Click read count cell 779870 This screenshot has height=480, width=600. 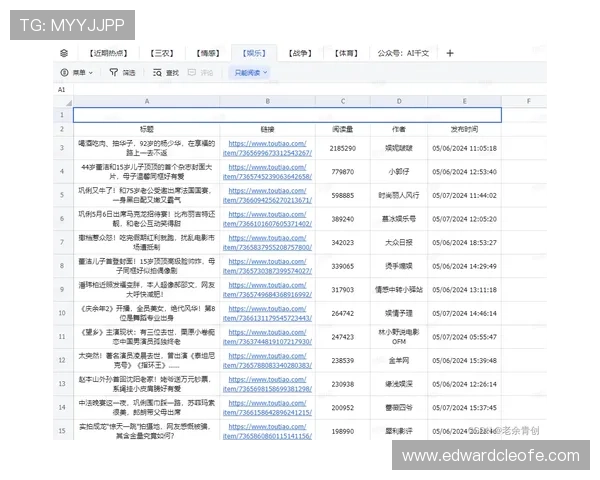click(x=343, y=172)
